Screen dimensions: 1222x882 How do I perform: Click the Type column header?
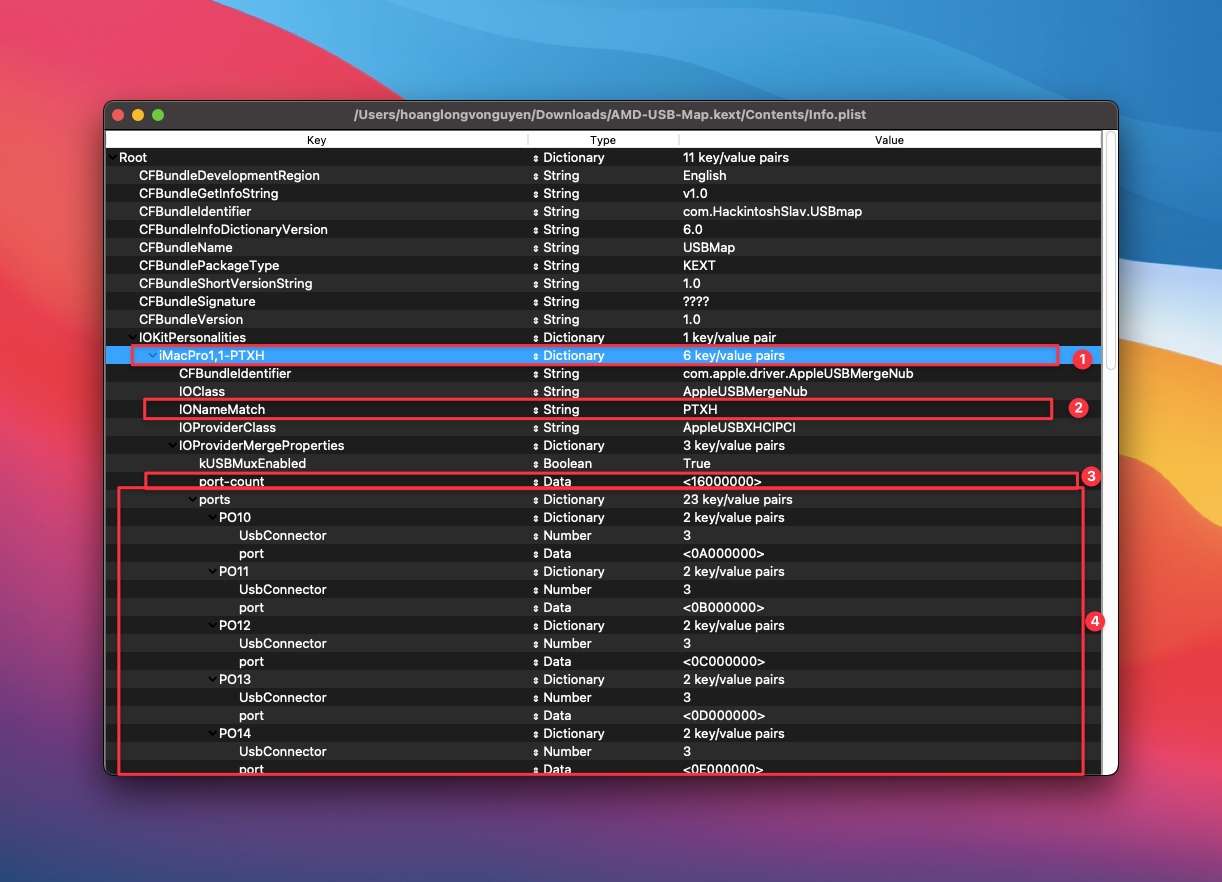click(603, 140)
